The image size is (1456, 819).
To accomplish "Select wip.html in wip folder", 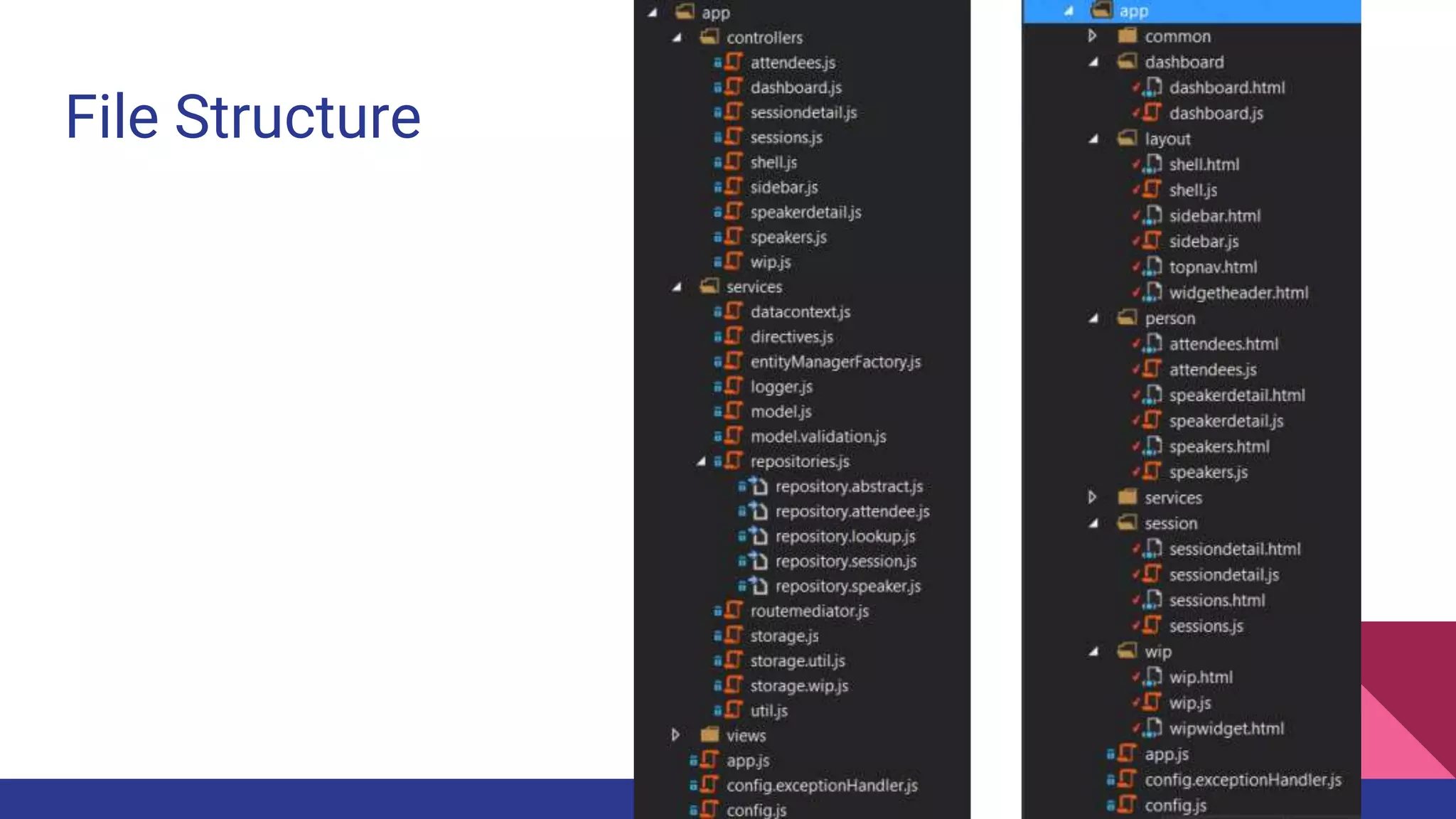I will coord(1201,677).
